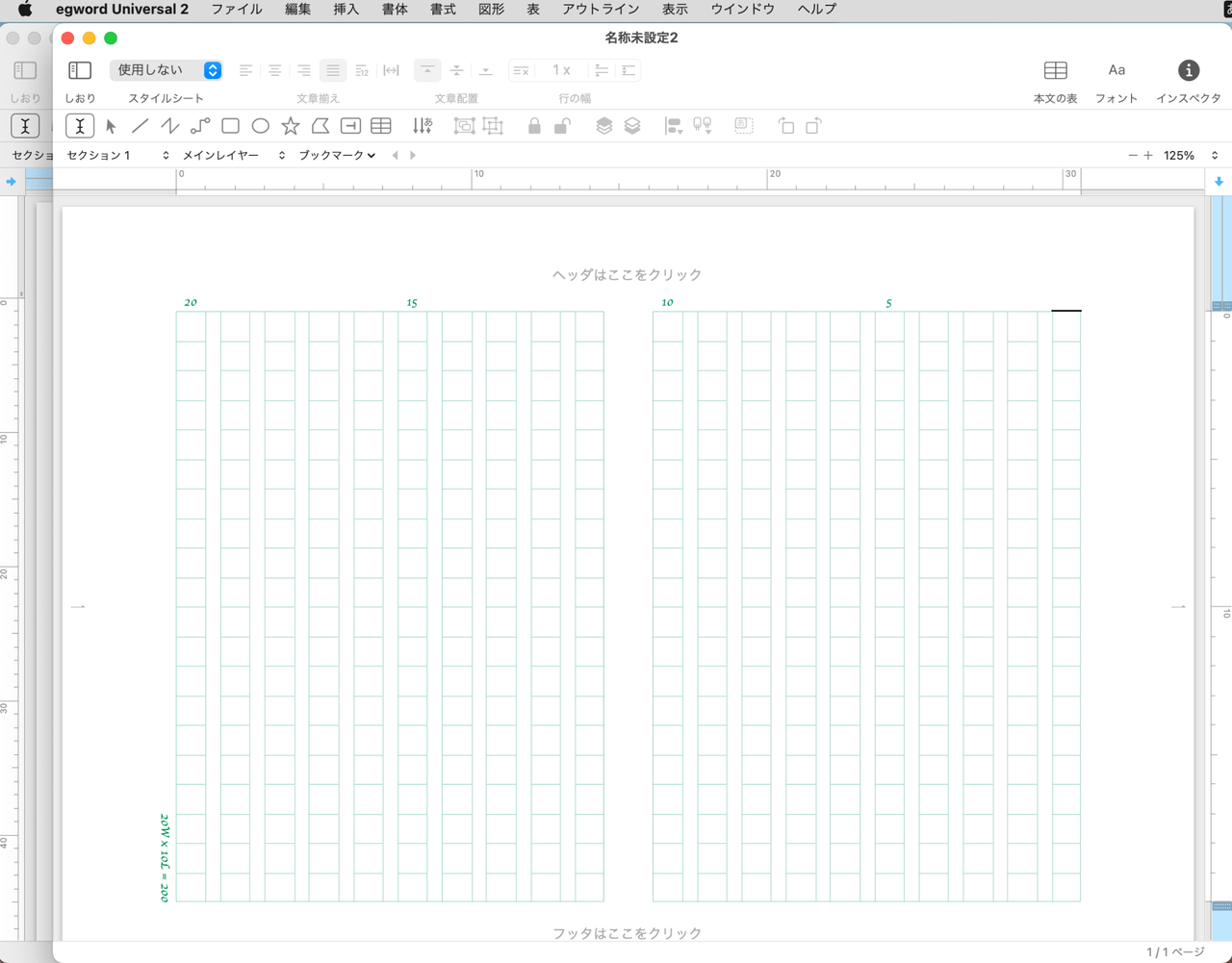Click the bring to front layers icon
The height and width of the screenshot is (963, 1232).
tap(603, 126)
